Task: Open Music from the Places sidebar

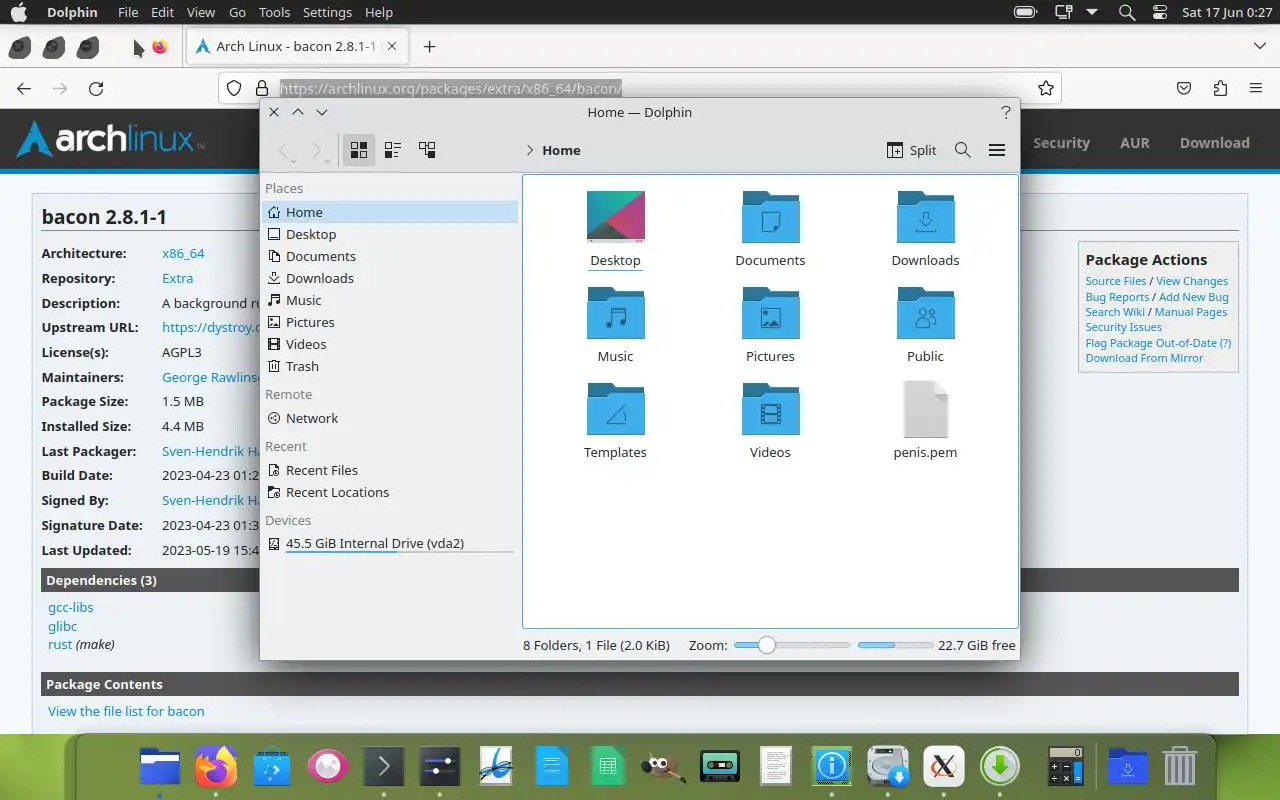Action: tap(390, 300)
